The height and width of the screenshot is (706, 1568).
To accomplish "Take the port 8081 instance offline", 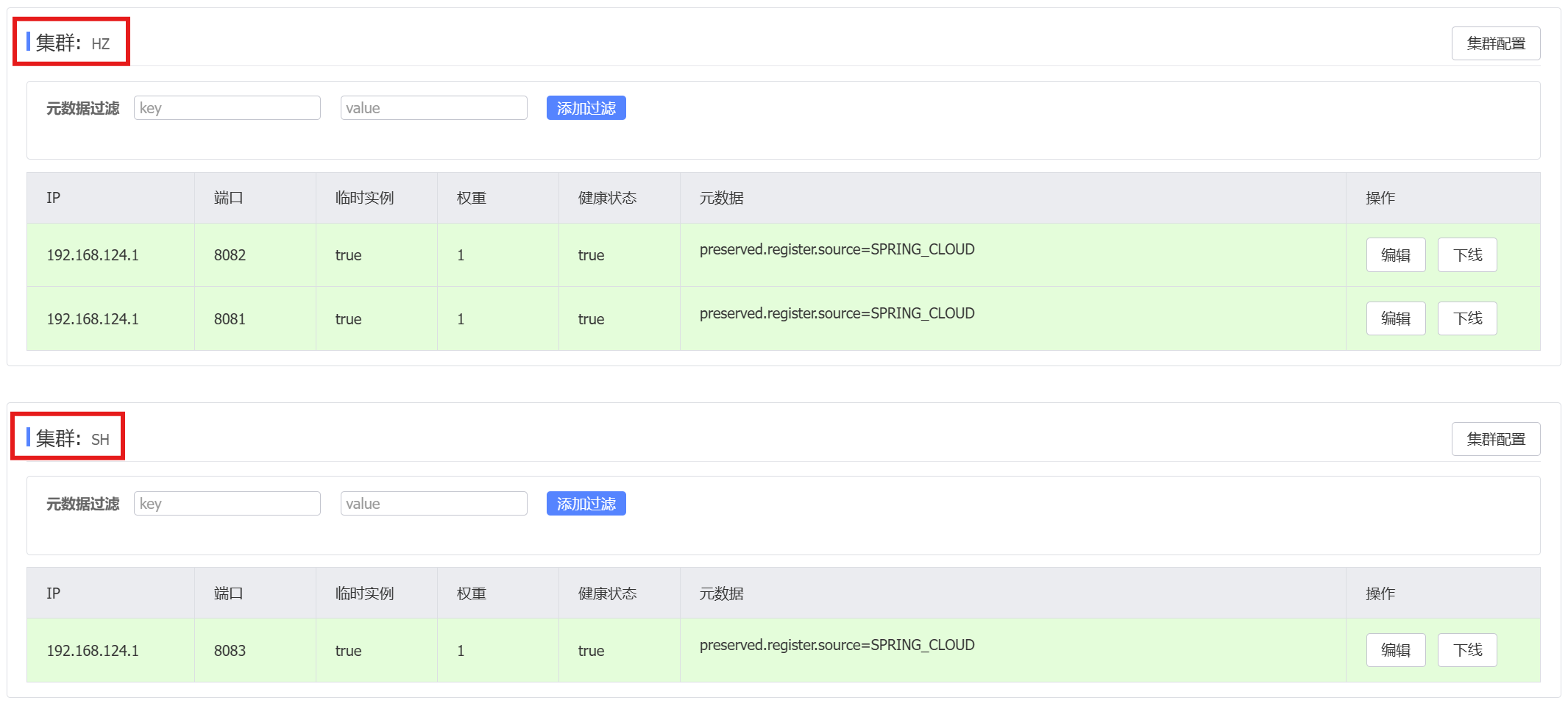I will (1467, 318).
